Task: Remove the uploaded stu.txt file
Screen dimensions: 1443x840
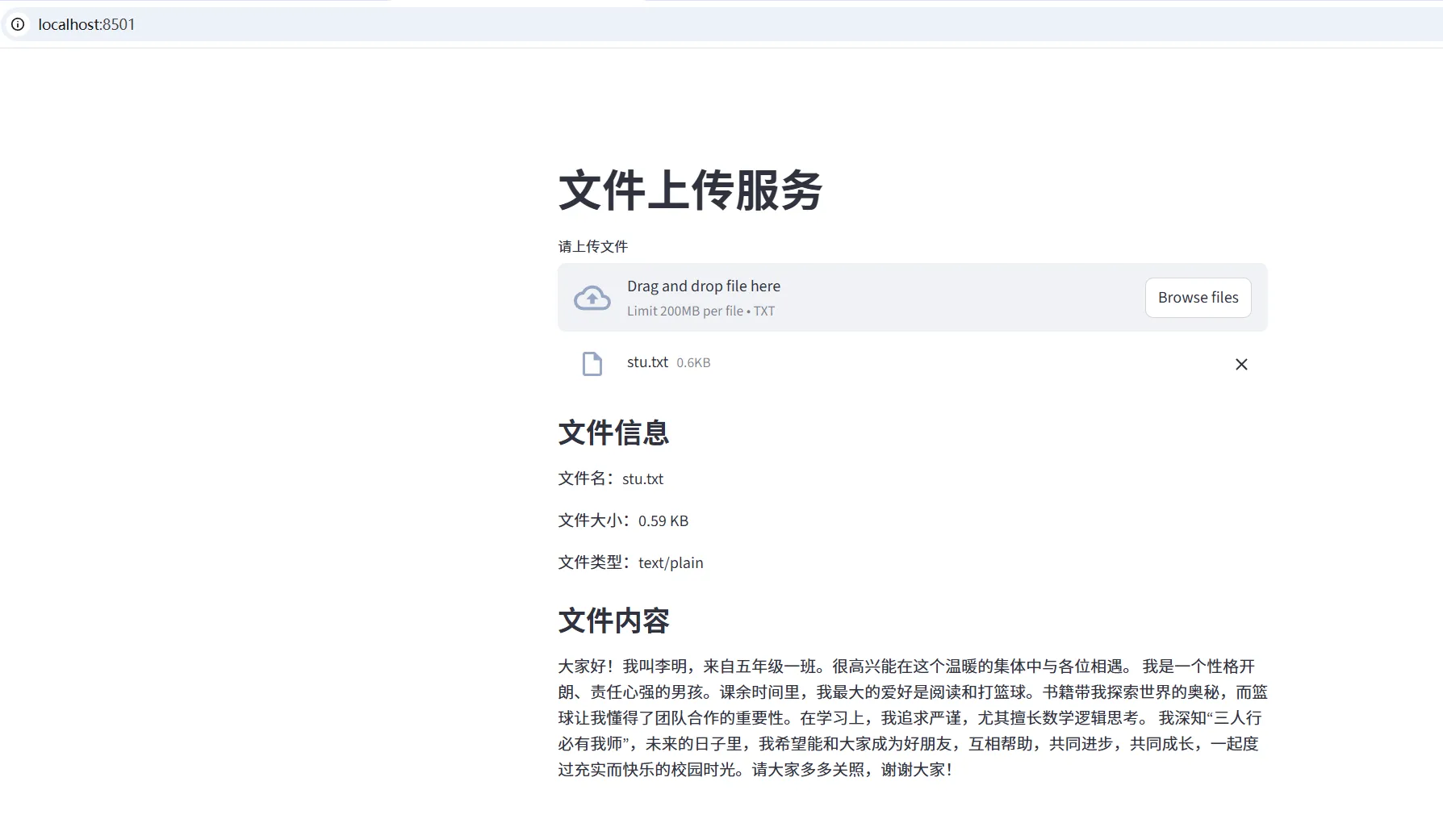Action: 1241,365
